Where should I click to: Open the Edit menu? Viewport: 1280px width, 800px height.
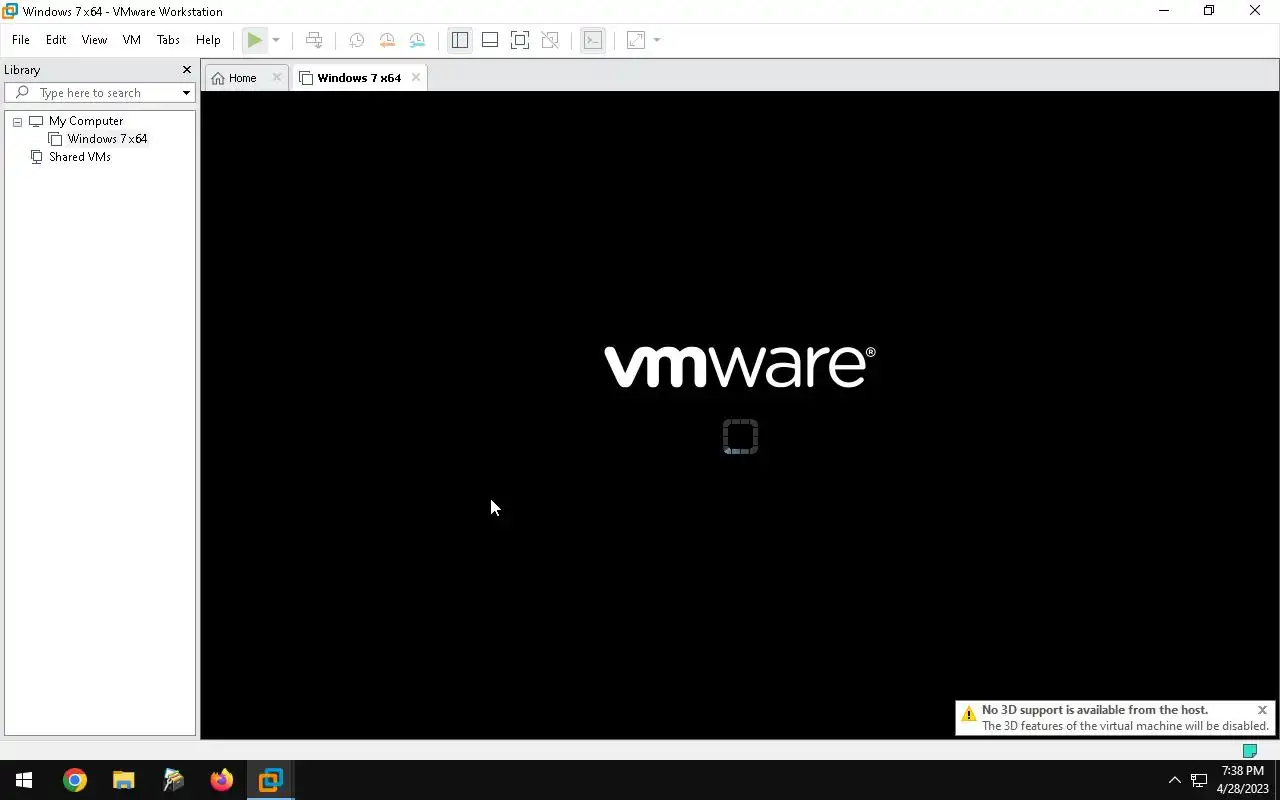coord(56,40)
